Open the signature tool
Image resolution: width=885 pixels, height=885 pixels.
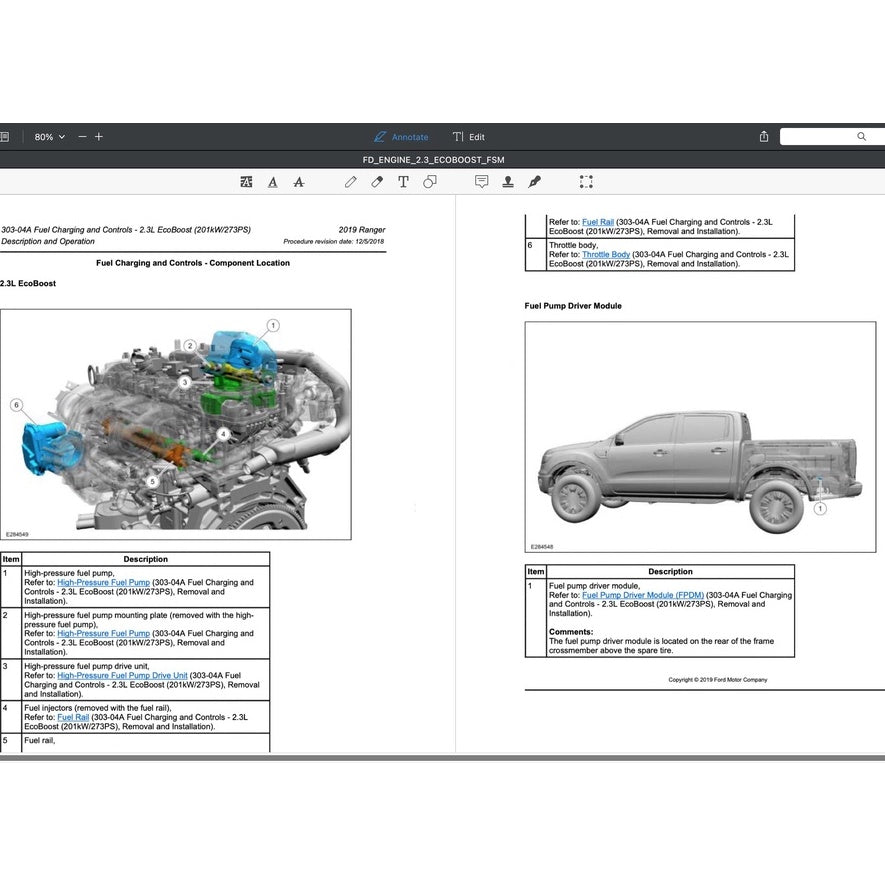[535, 182]
